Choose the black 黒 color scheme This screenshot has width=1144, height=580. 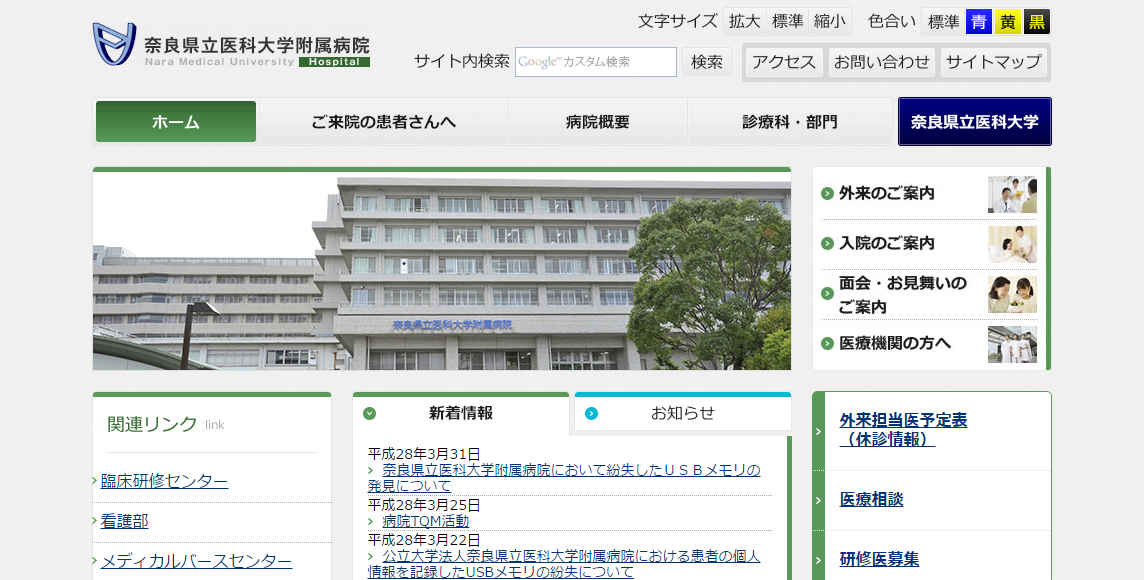[1037, 22]
